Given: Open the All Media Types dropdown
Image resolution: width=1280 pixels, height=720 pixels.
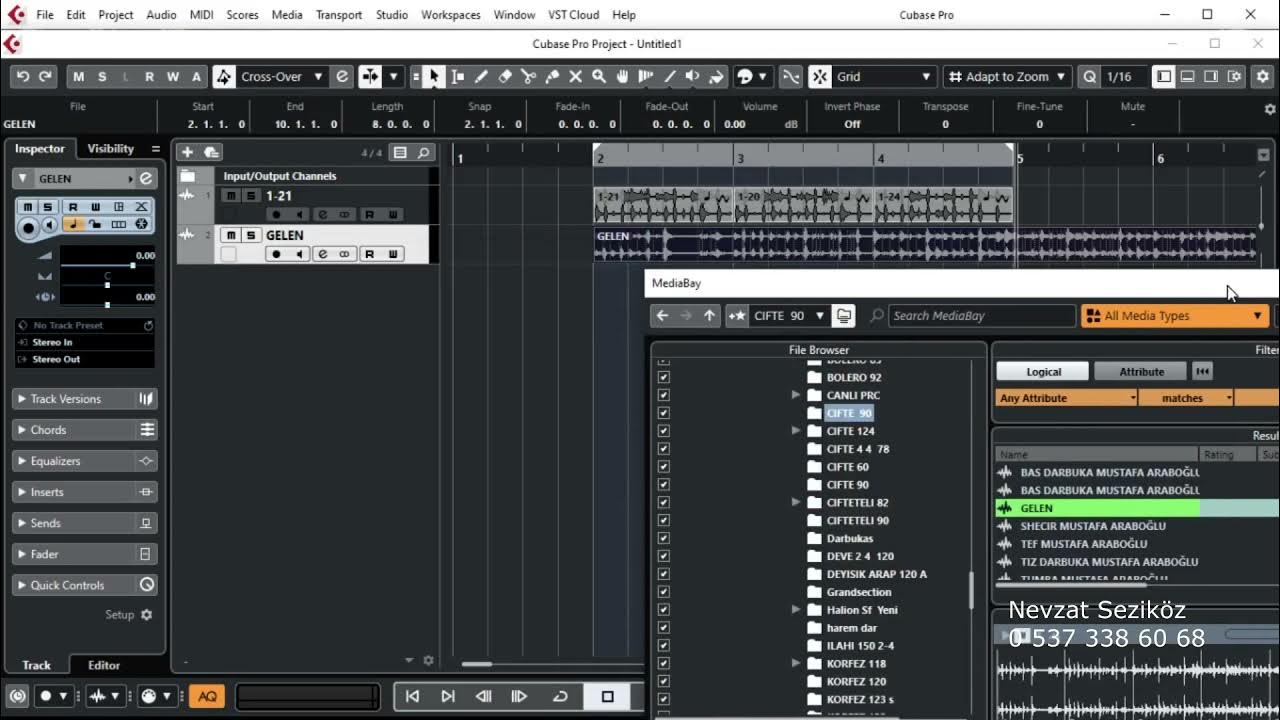Looking at the screenshot, I should 1175,315.
